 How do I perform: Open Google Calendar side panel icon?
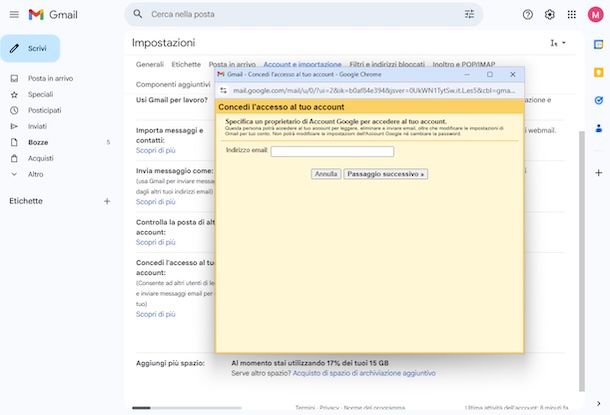[598, 44]
